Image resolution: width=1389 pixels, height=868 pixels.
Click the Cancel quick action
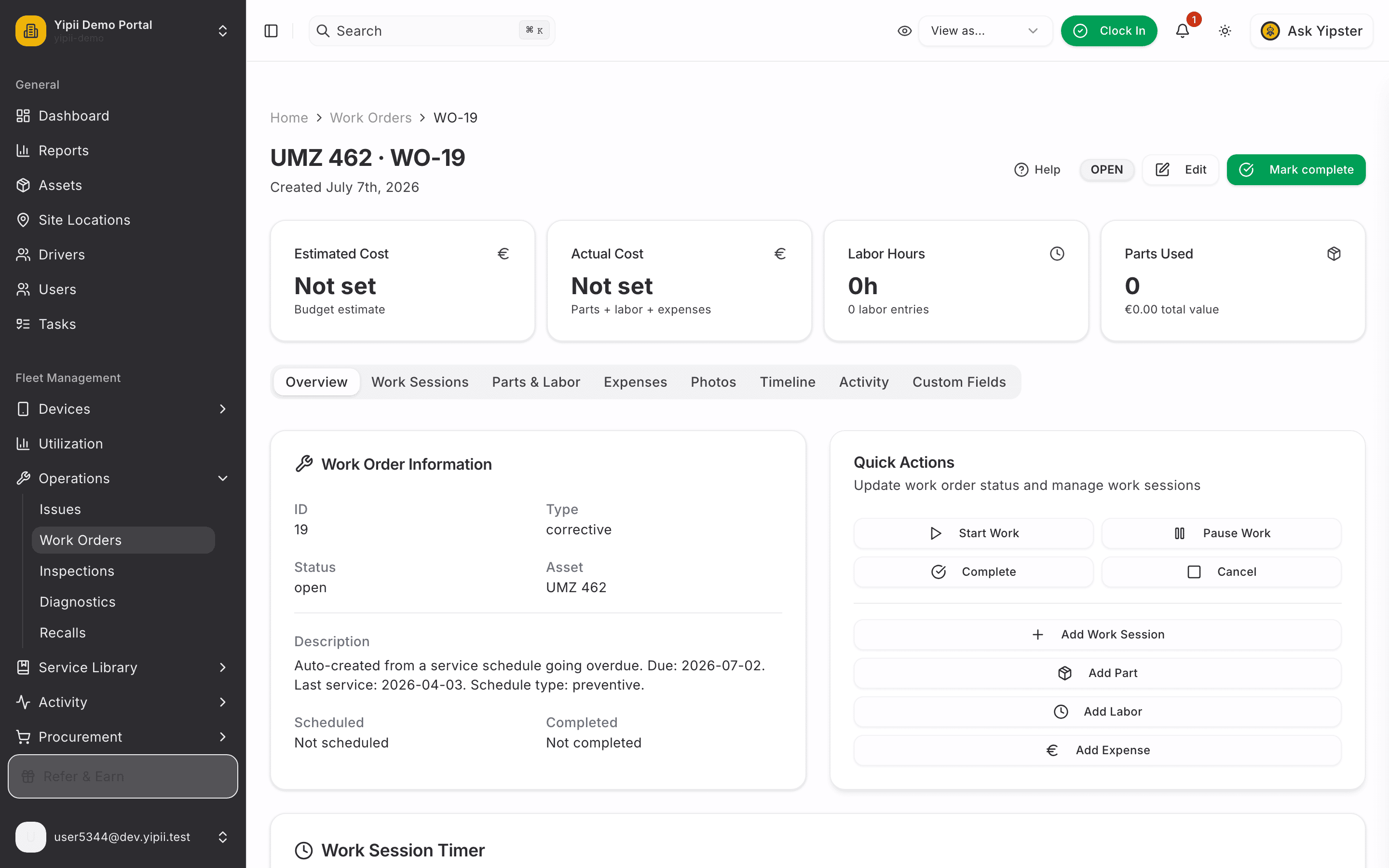tap(1221, 572)
